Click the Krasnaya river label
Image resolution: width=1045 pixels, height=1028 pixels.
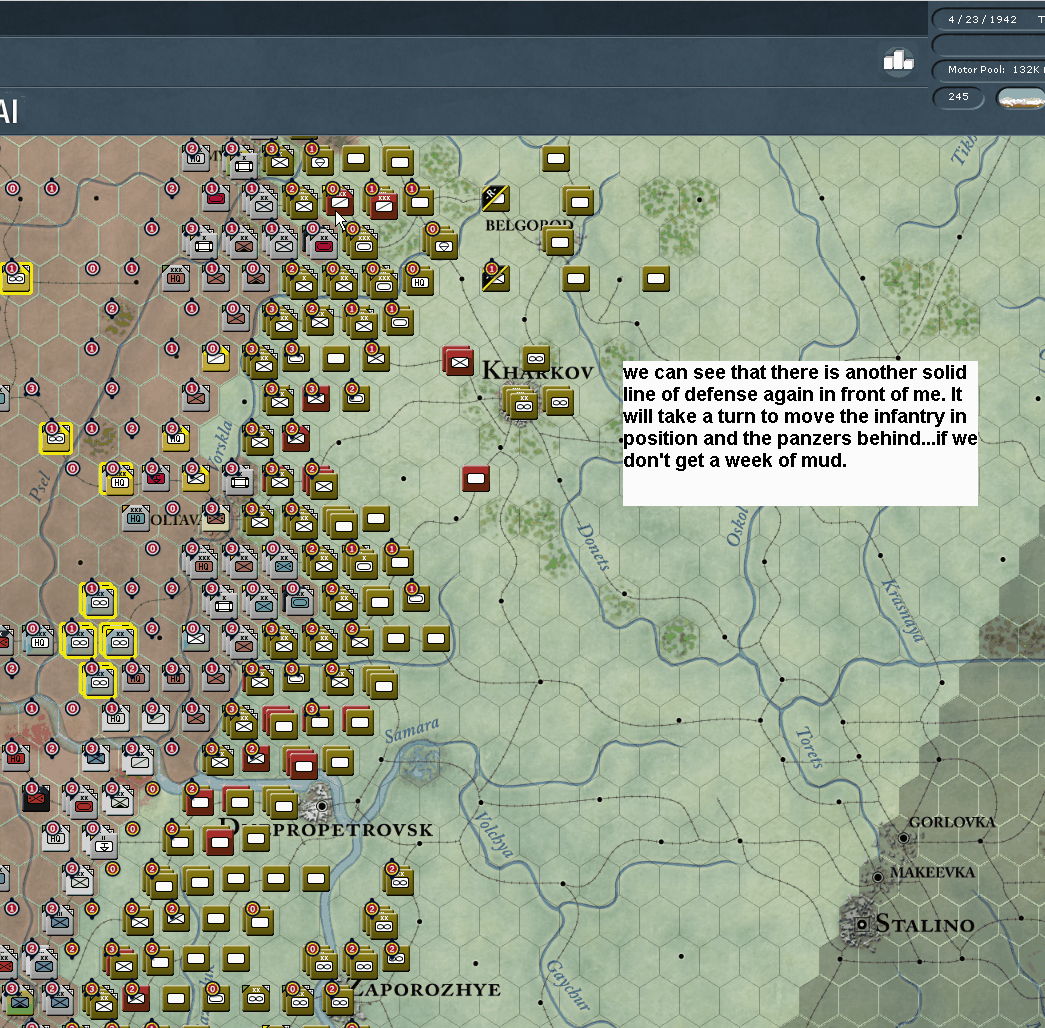(903, 610)
